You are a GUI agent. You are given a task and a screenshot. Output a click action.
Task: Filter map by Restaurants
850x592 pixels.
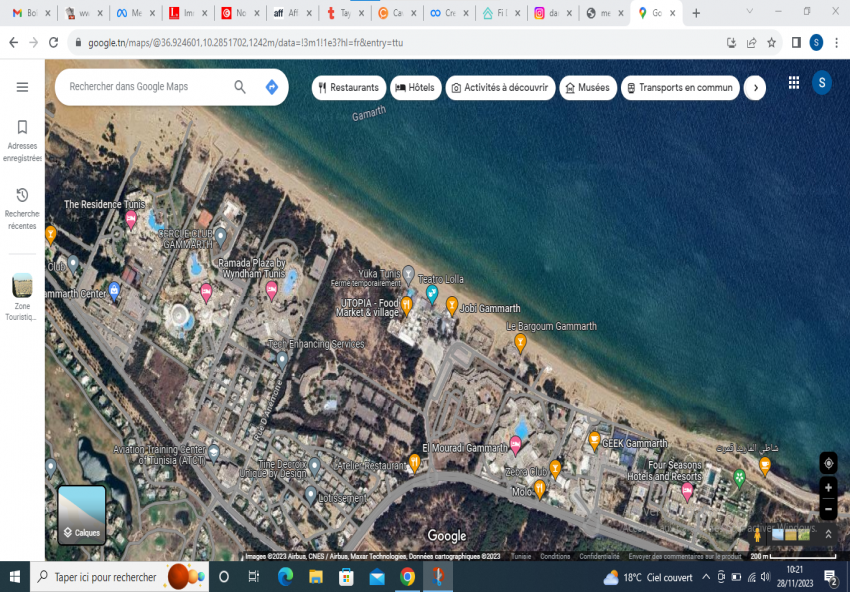point(348,88)
